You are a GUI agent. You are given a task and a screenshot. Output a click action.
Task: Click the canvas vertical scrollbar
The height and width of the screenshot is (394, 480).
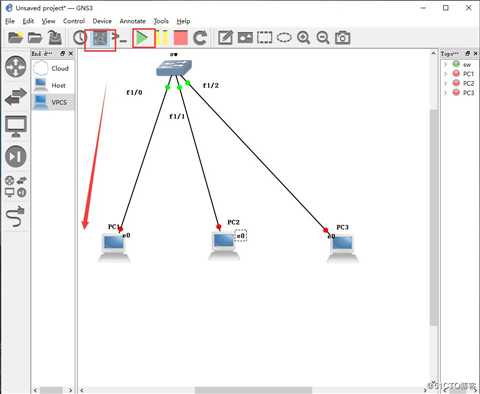[x=433, y=217]
